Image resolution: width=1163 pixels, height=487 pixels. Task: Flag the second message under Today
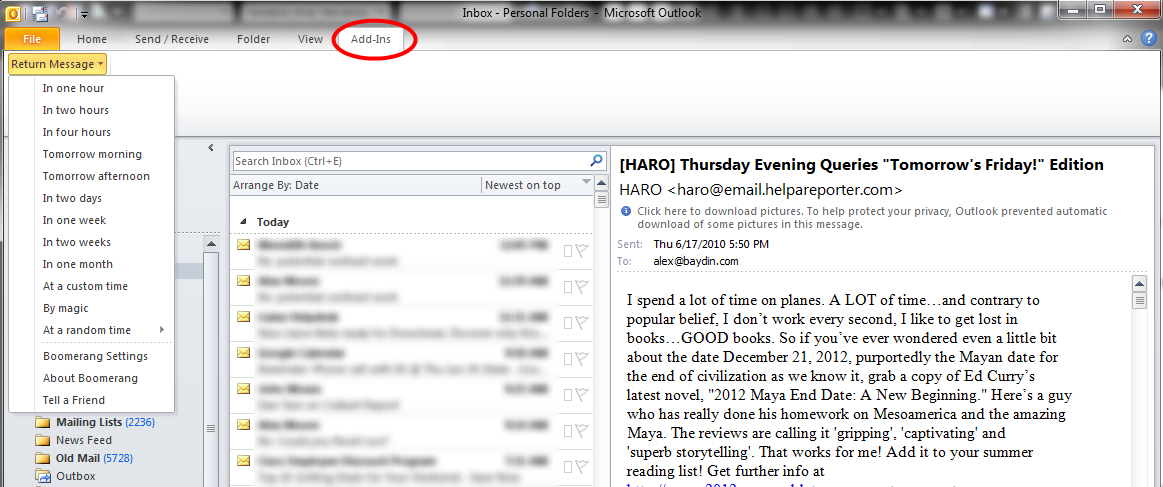(582, 287)
